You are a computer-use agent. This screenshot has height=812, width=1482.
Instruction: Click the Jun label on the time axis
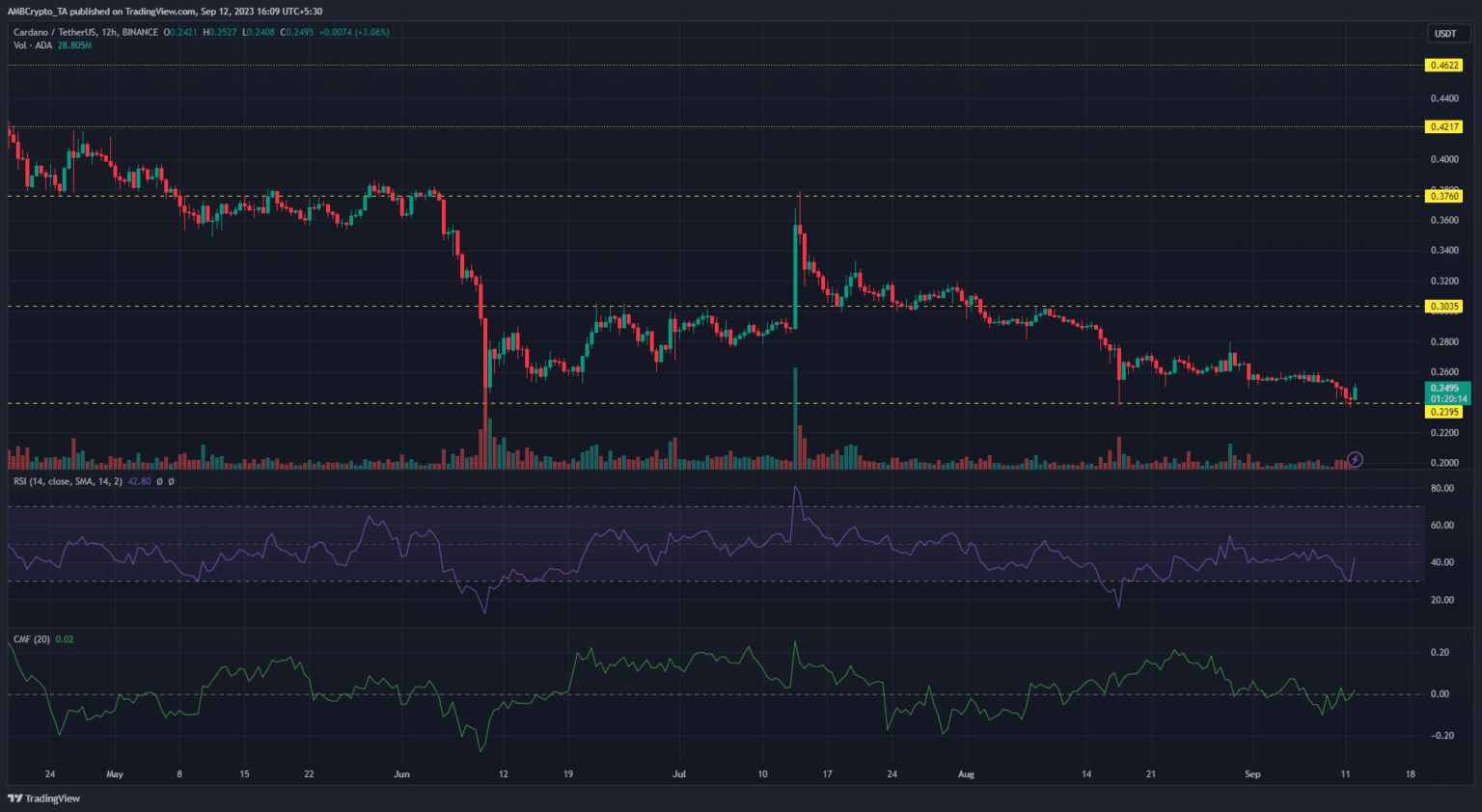(401, 774)
